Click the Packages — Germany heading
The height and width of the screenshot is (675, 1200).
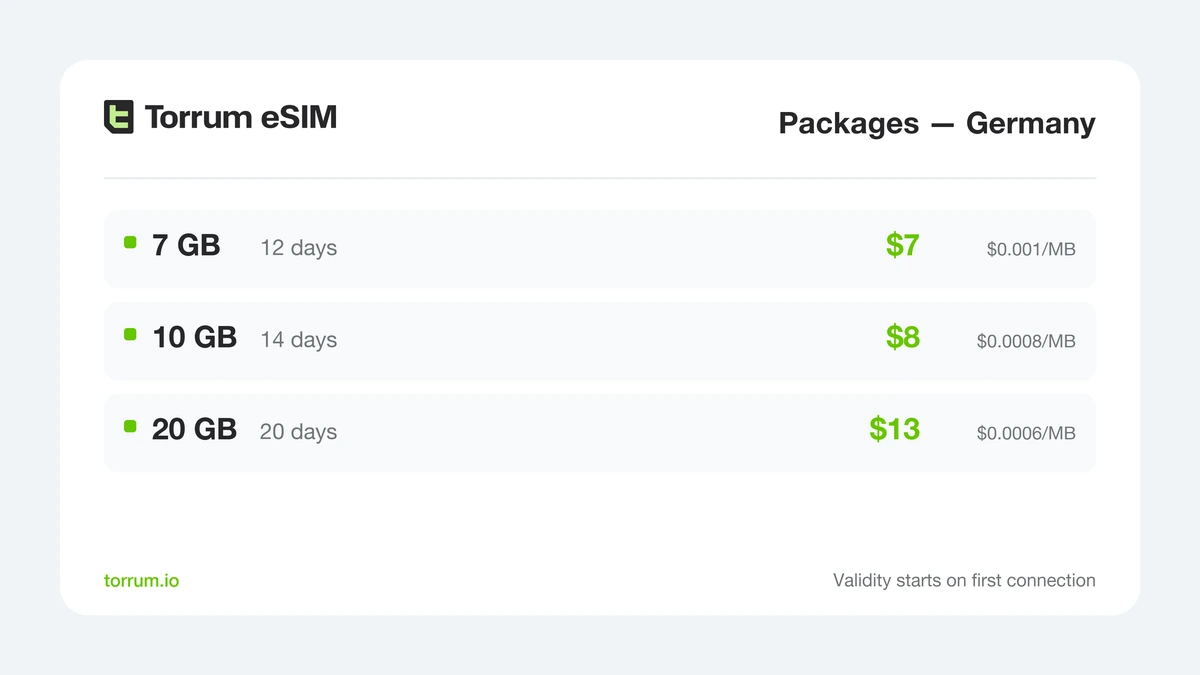point(937,123)
